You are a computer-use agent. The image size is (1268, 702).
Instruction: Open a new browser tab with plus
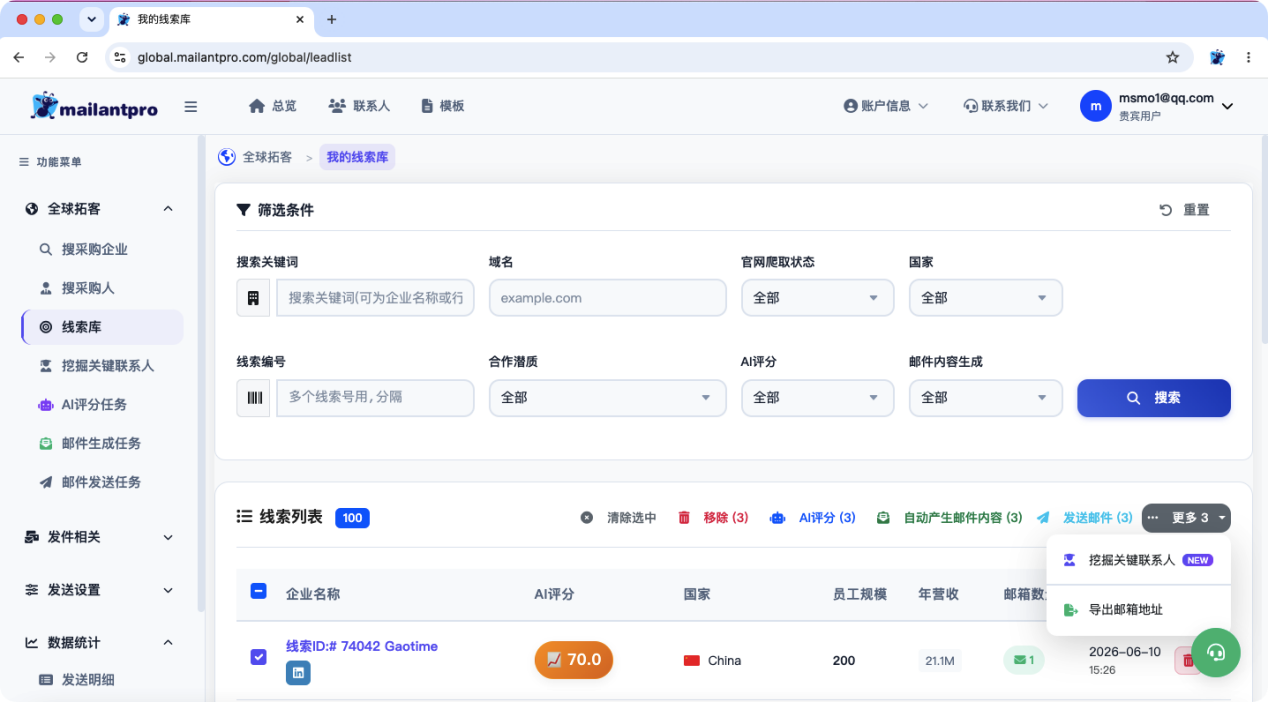[332, 19]
